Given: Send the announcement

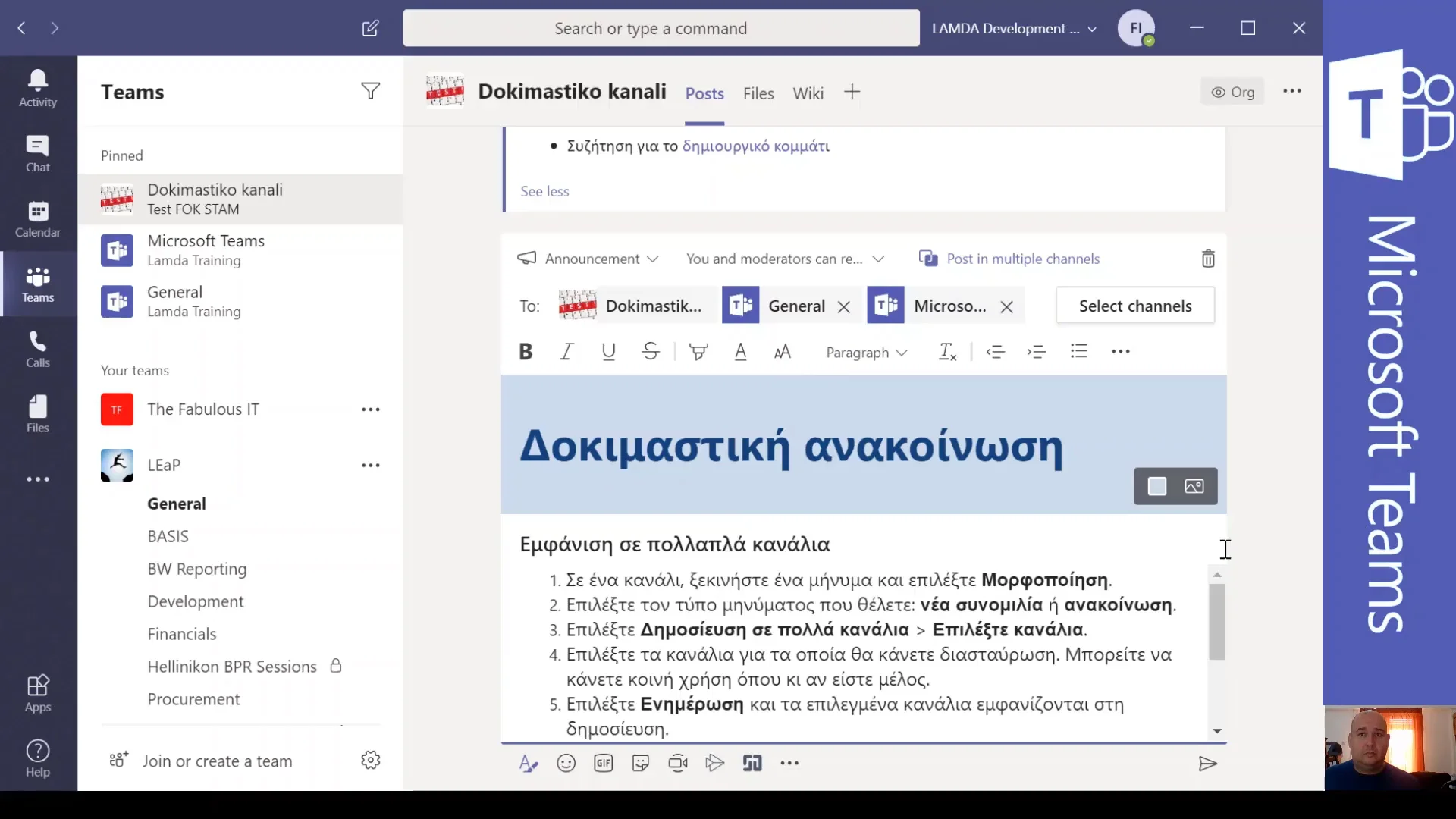Looking at the screenshot, I should point(1207,764).
